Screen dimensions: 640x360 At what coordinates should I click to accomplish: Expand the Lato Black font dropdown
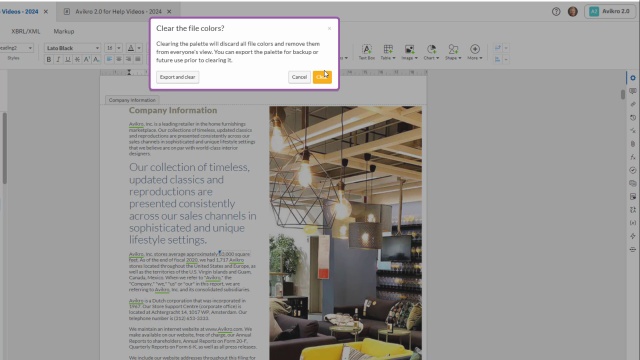pos(72,48)
